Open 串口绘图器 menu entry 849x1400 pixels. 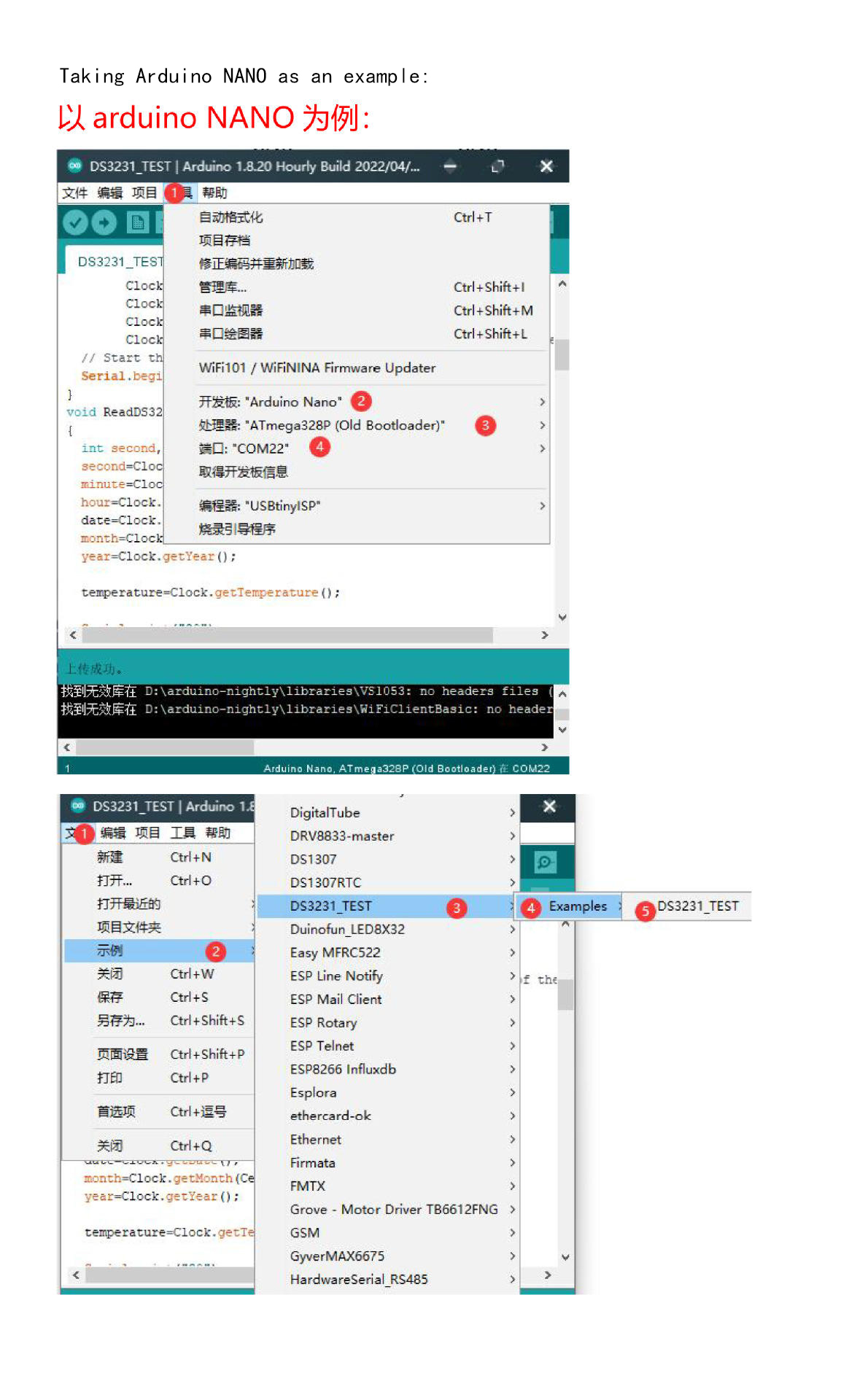tap(357, 334)
